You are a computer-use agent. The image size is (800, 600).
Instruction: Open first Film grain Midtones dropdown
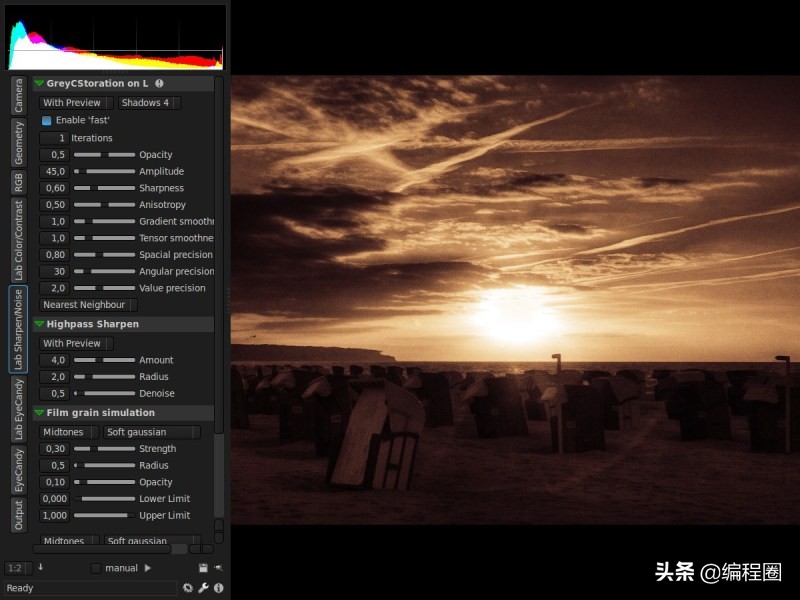[x=69, y=432]
